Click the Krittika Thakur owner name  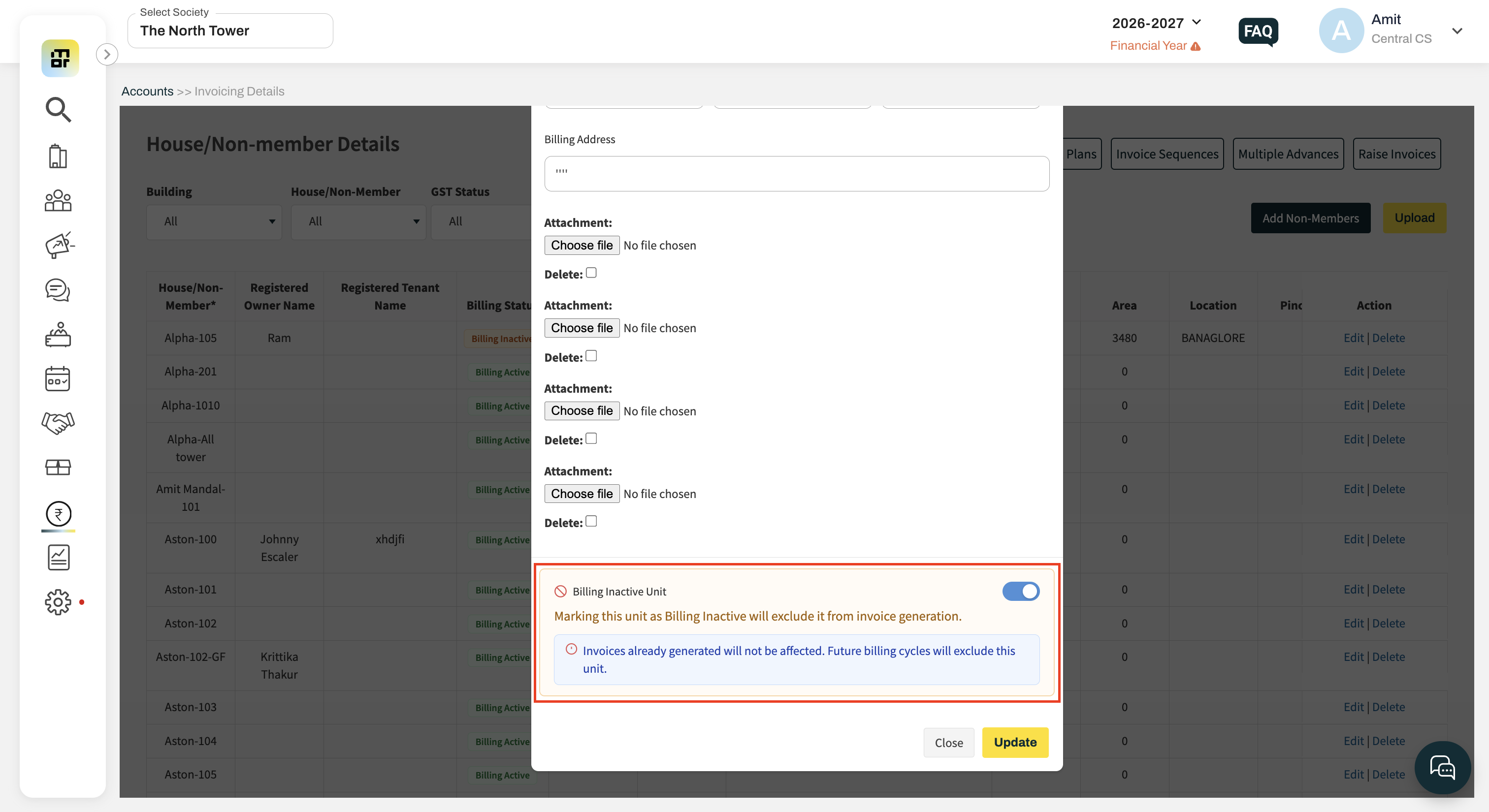279,665
